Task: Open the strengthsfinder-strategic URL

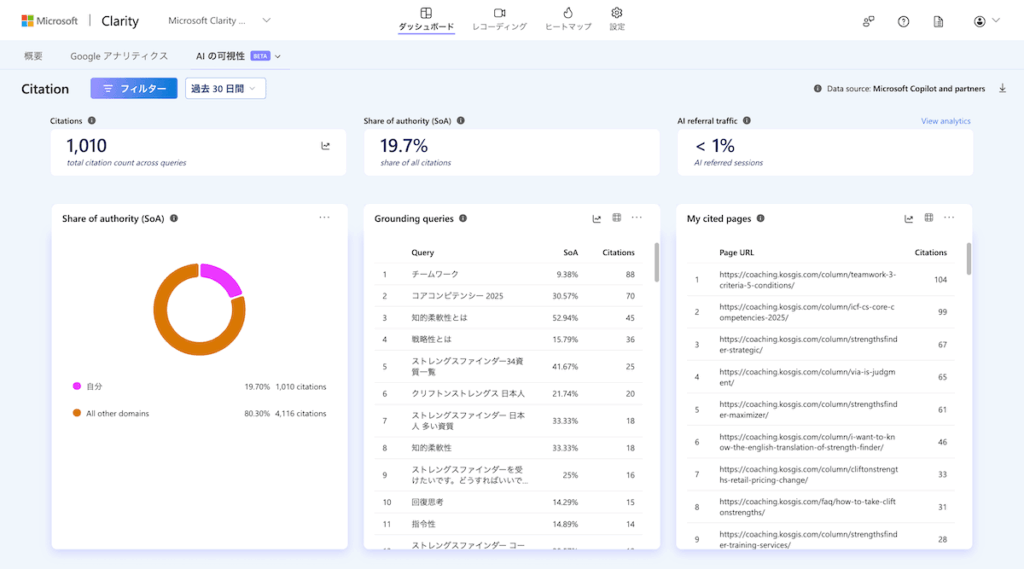Action: coord(808,344)
